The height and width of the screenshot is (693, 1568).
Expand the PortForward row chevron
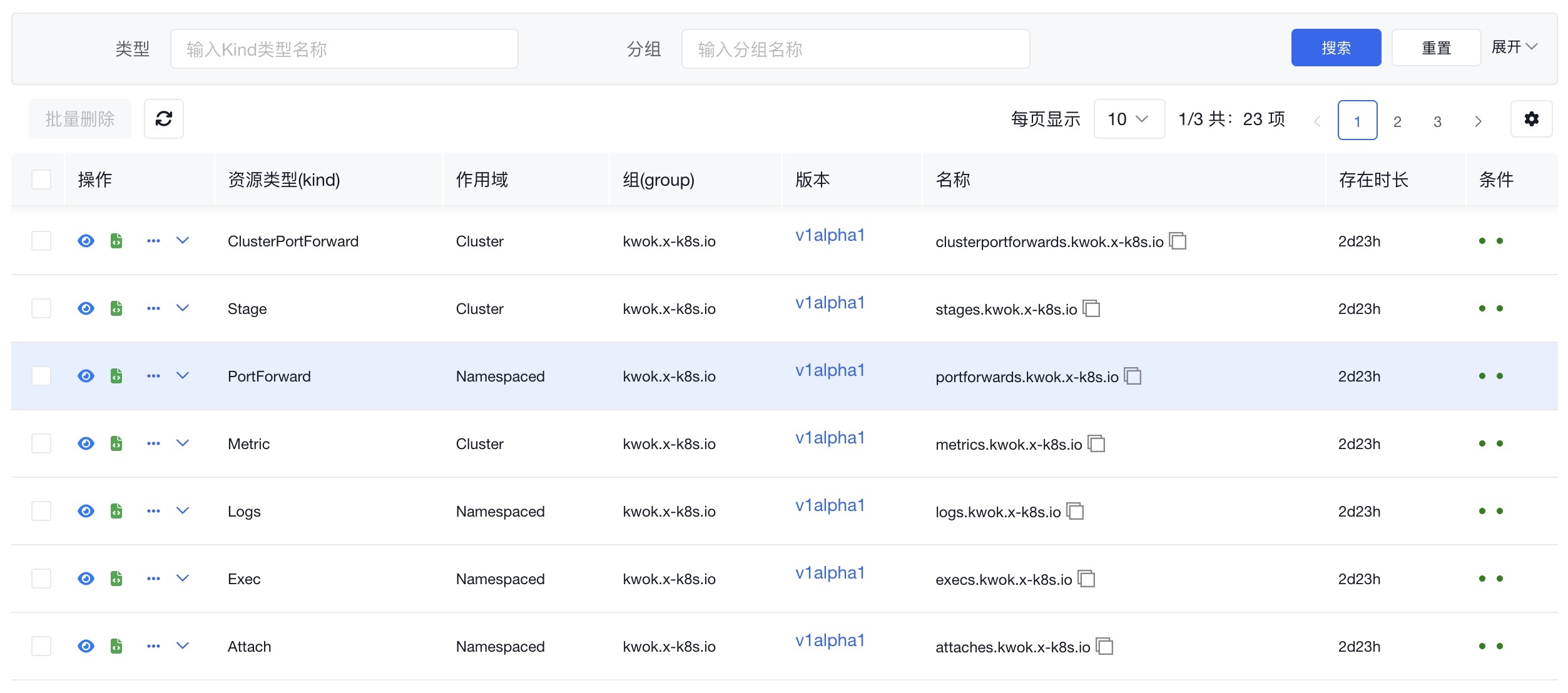[183, 376]
